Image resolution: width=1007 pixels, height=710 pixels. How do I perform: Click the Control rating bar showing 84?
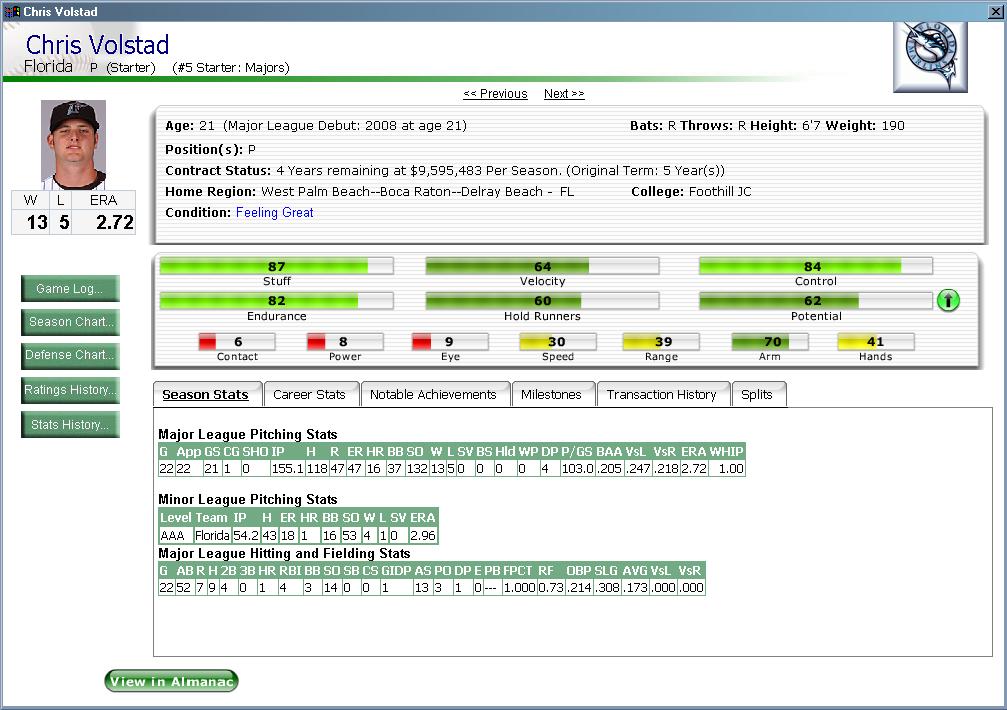click(x=816, y=266)
